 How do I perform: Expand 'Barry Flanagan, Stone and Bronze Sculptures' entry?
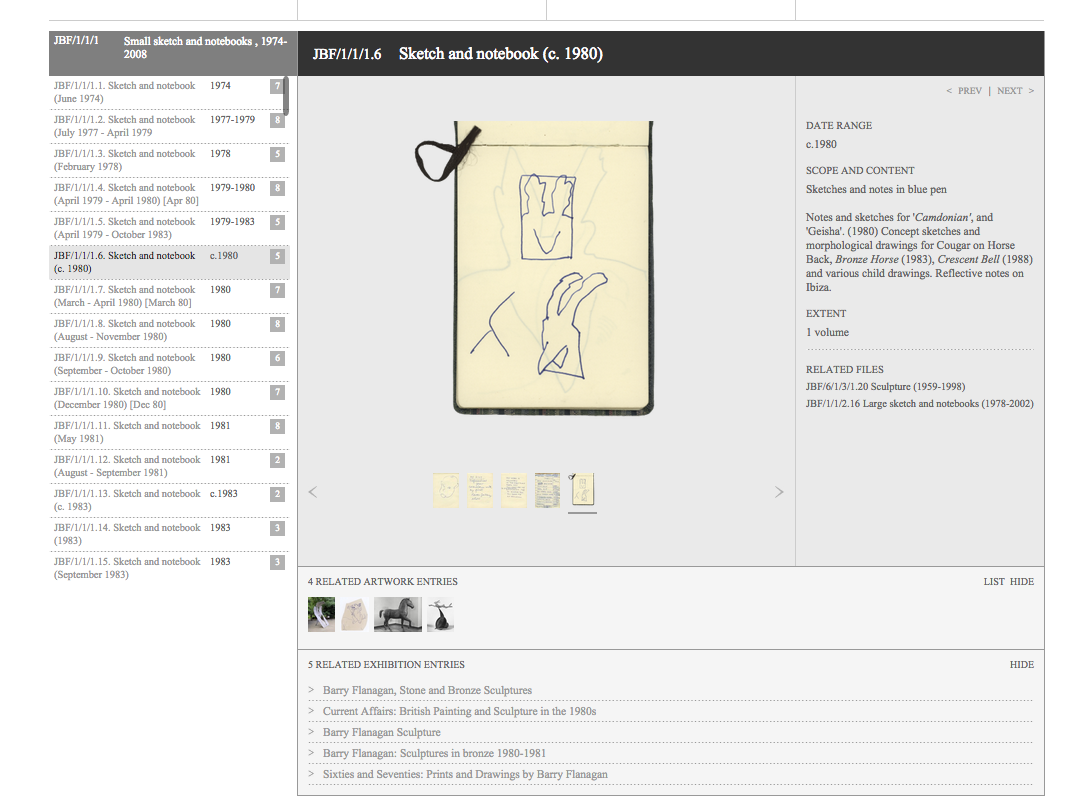[427, 691]
